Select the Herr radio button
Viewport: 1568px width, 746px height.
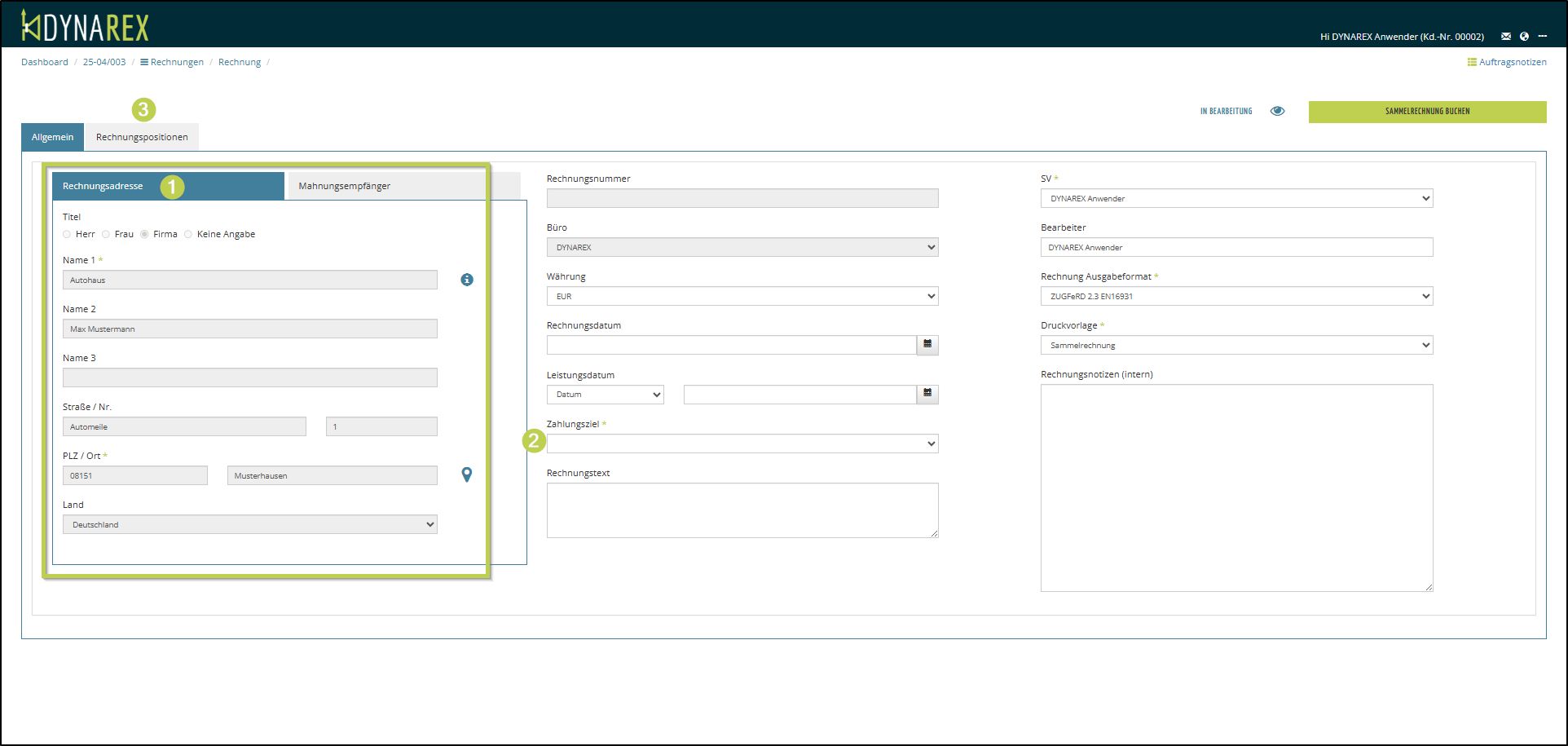[67, 235]
